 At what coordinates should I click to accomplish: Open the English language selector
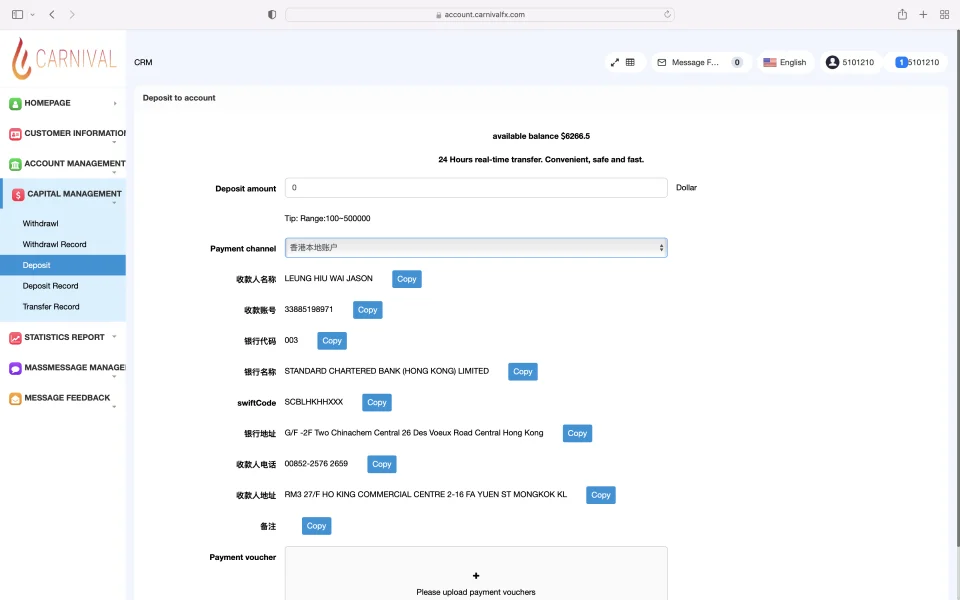785,62
